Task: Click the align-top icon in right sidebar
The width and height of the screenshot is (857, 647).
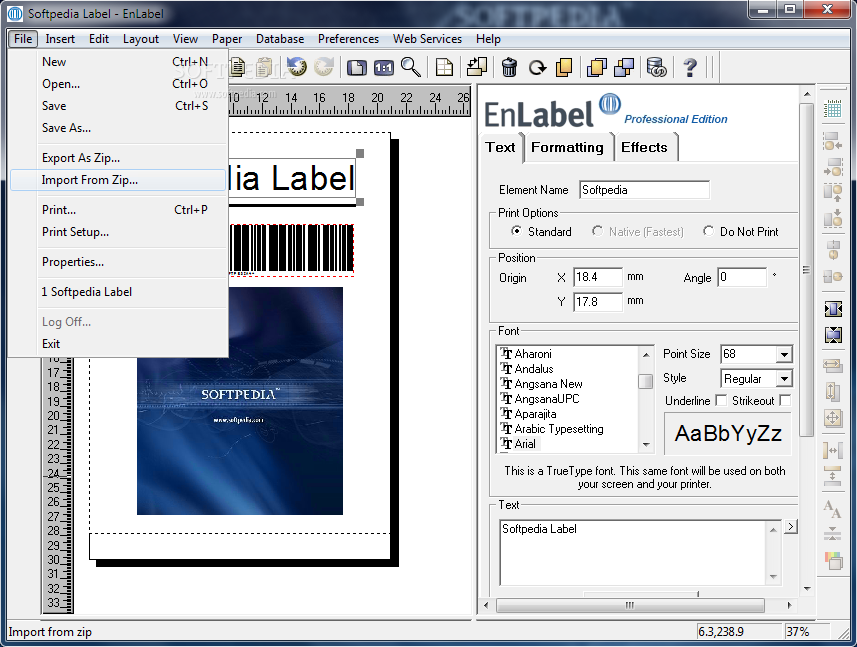Action: coord(833,193)
